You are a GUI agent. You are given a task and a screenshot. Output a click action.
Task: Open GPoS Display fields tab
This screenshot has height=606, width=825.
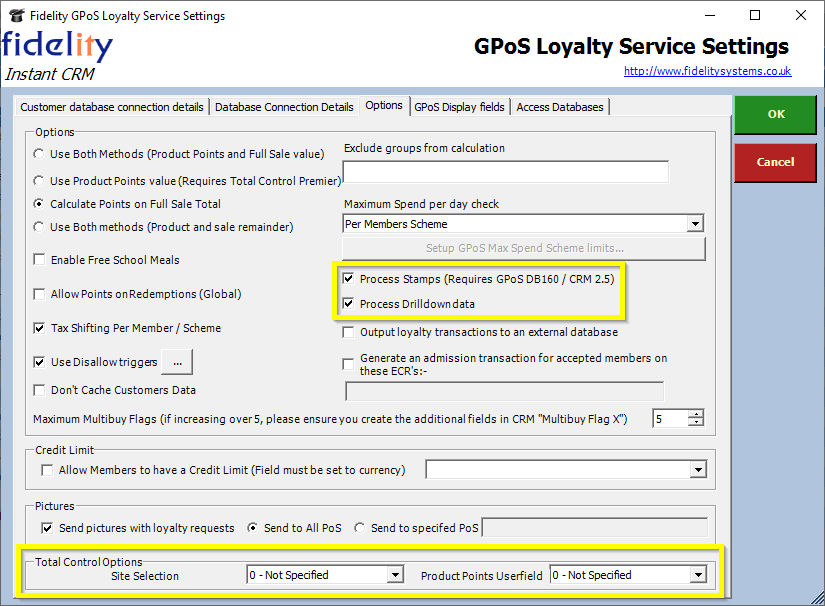(459, 107)
